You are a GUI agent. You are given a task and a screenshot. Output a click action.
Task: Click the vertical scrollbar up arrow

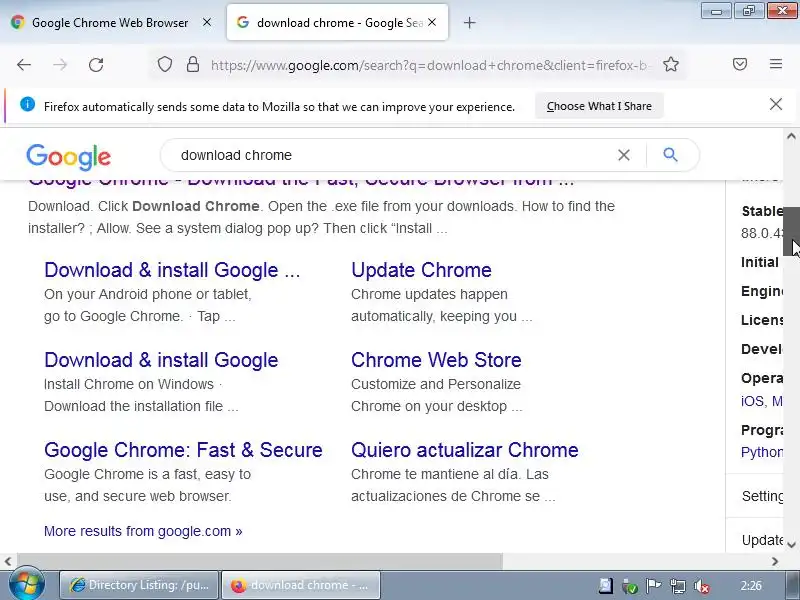[x=791, y=136]
